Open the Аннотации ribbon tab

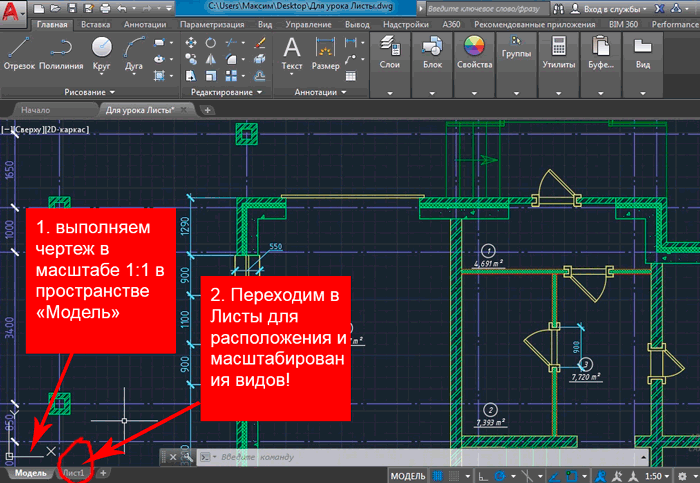click(145, 25)
